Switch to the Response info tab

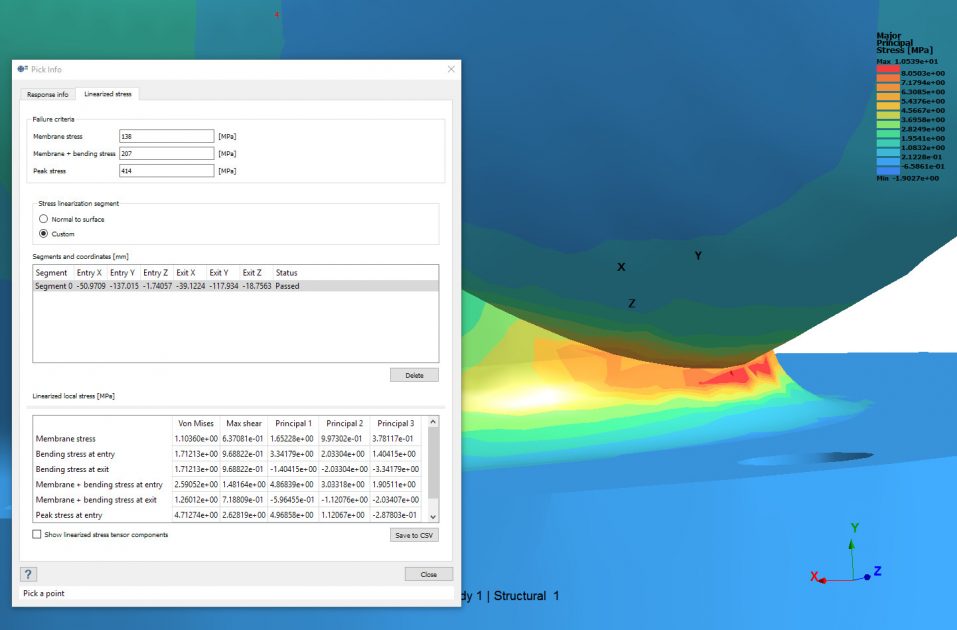48,94
